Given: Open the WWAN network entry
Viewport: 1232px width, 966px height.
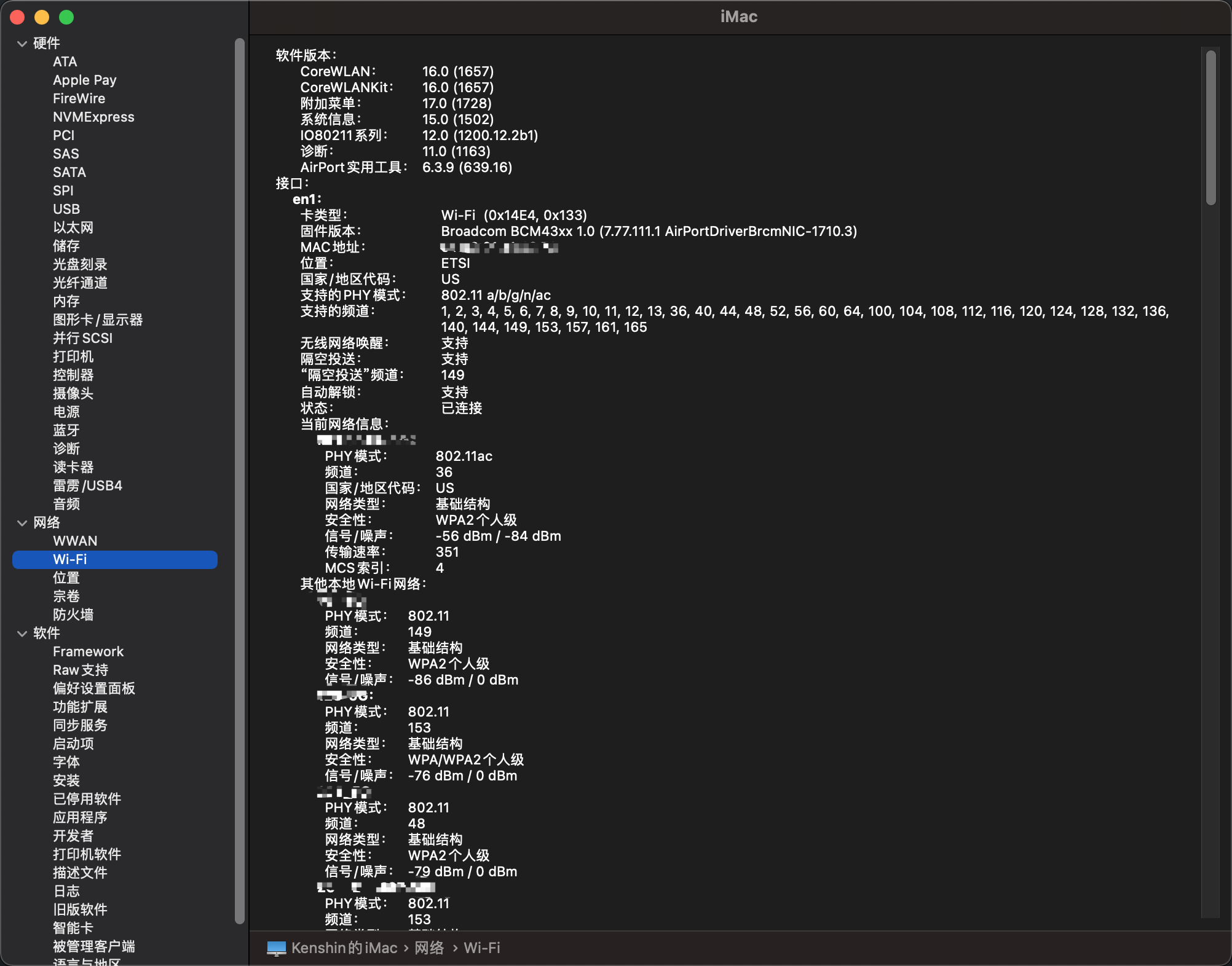Looking at the screenshot, I should click(x=75, y=541).
